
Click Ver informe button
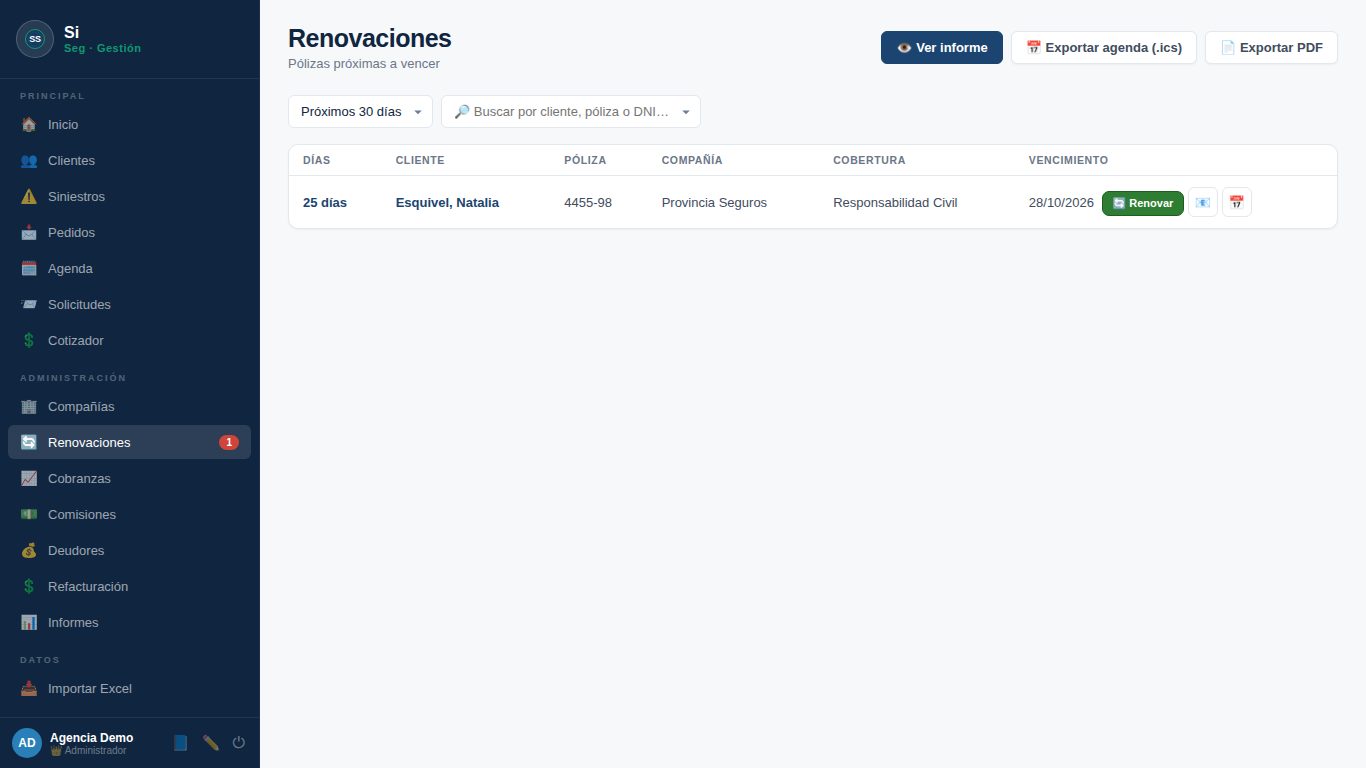tap(942, 47)
